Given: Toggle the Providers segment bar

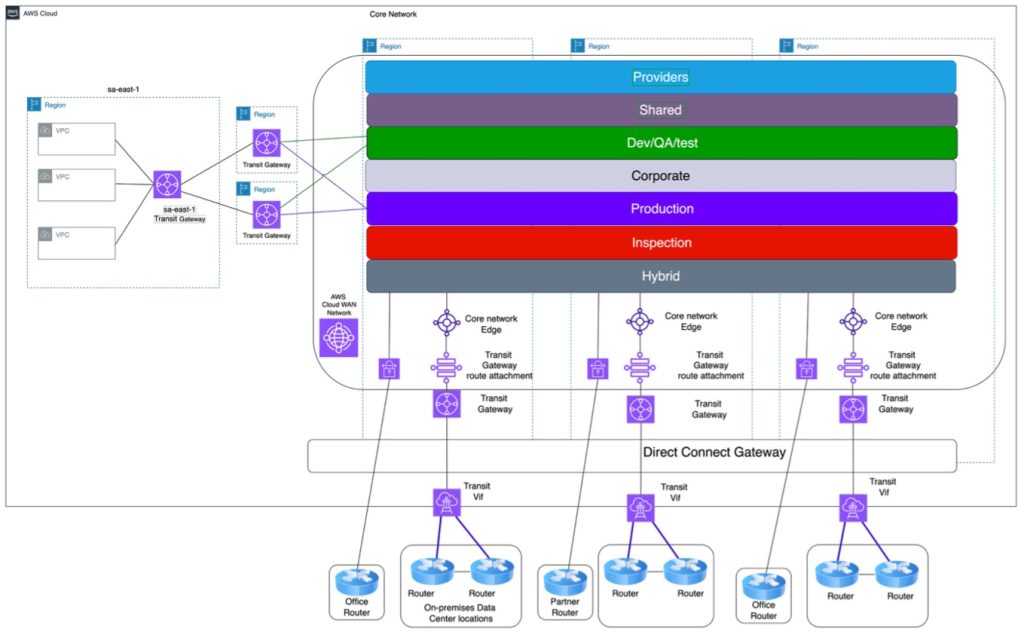Looking at the screenshot, I should [661, 76].
